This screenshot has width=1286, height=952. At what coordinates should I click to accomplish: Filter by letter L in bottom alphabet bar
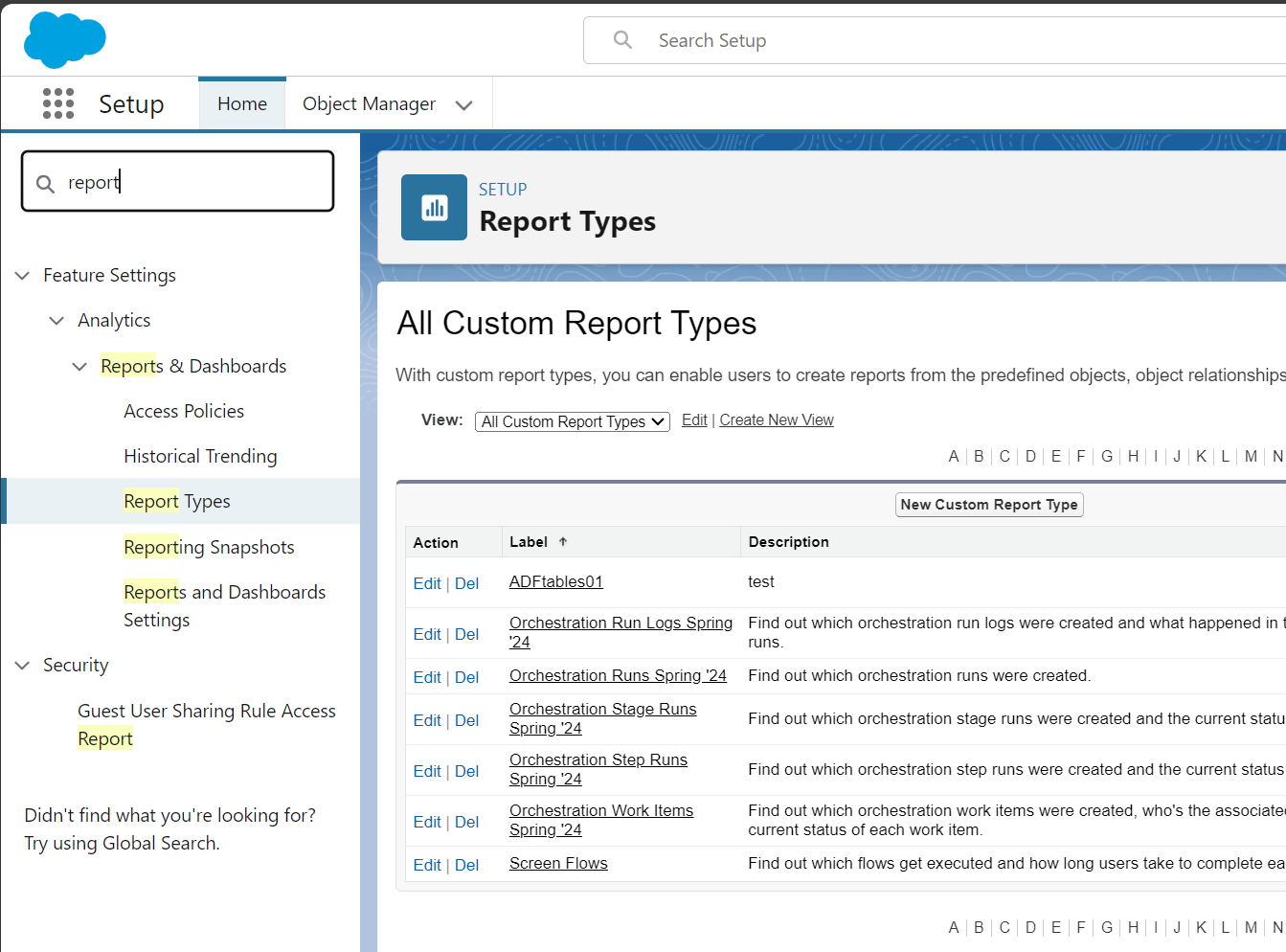pos(1225,927)
